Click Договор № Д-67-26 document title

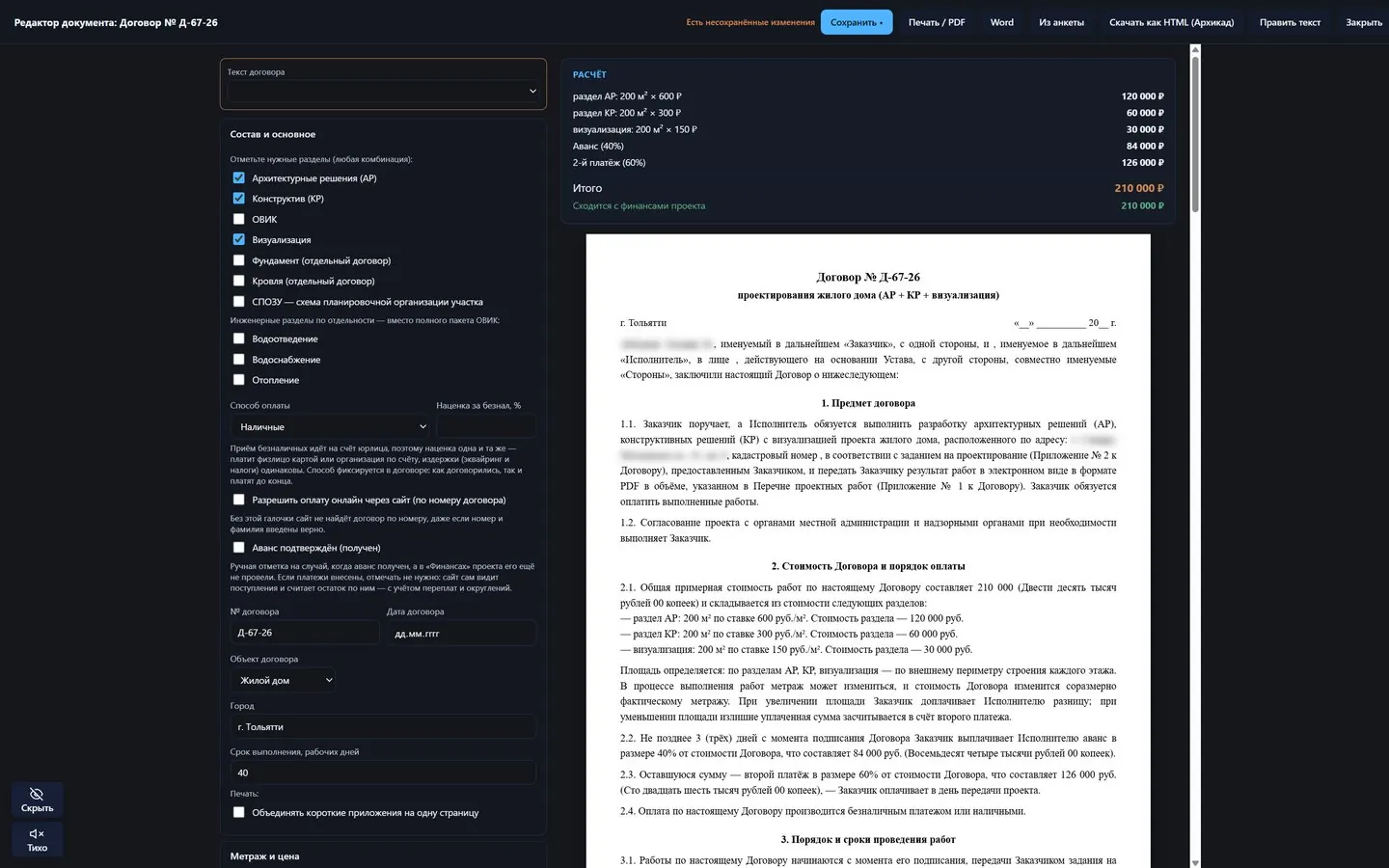pos(868,277)
